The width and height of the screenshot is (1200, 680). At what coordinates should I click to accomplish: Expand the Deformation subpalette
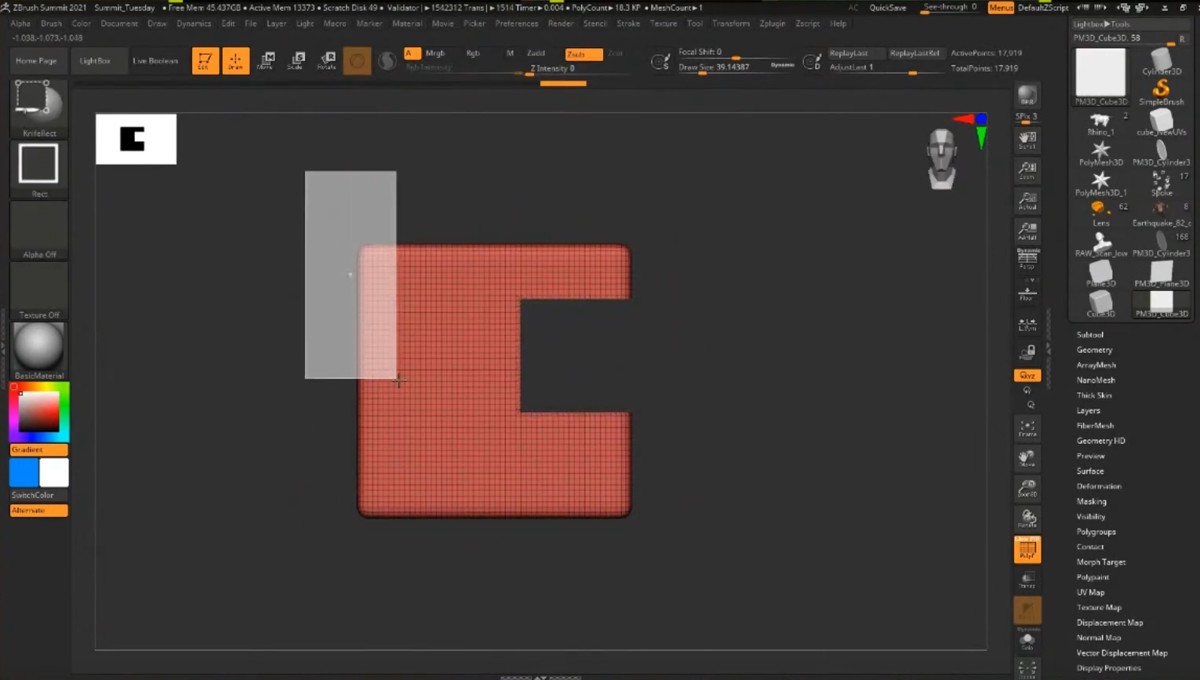(x=1098, y=486)
